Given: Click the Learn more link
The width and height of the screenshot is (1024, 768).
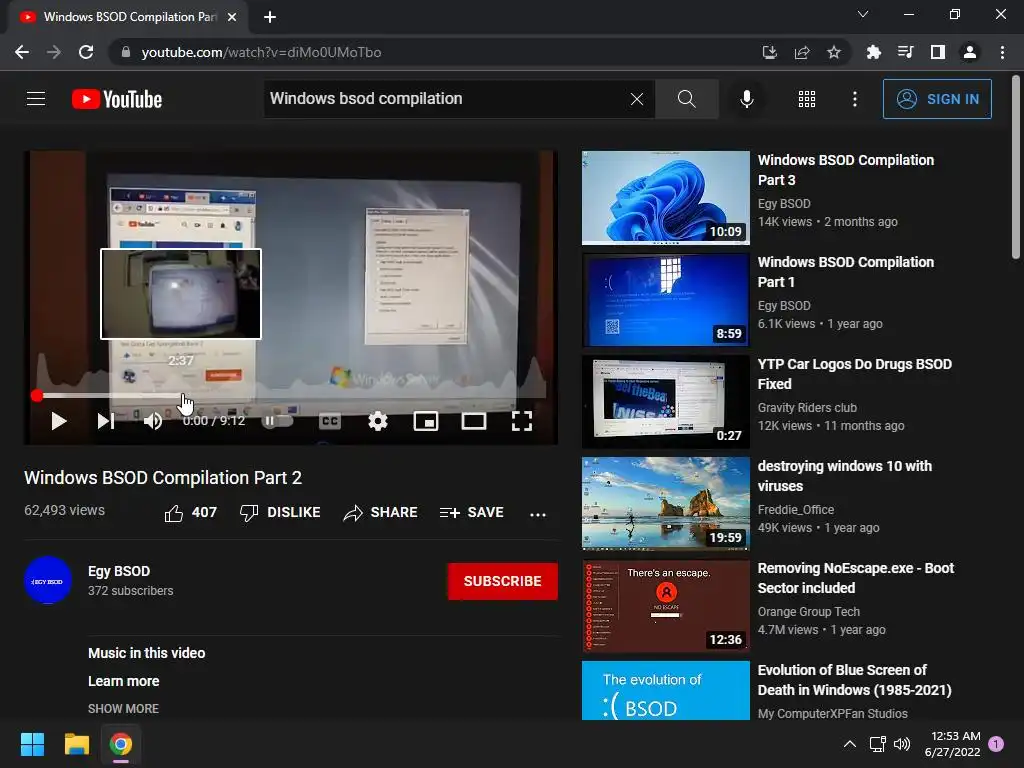Looking at the screenshot, I should coord(123,681).
